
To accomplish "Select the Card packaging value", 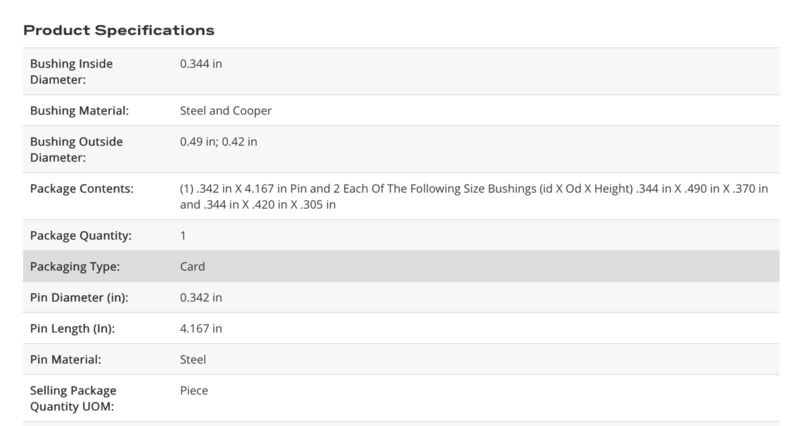I will [x=193, y=267].
